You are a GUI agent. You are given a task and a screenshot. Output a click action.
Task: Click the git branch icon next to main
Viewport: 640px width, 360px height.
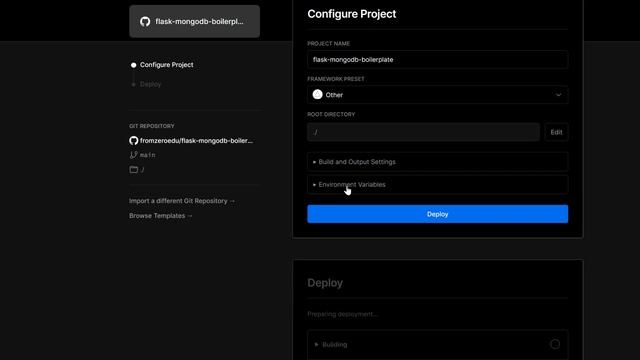(x=133, y=155)
